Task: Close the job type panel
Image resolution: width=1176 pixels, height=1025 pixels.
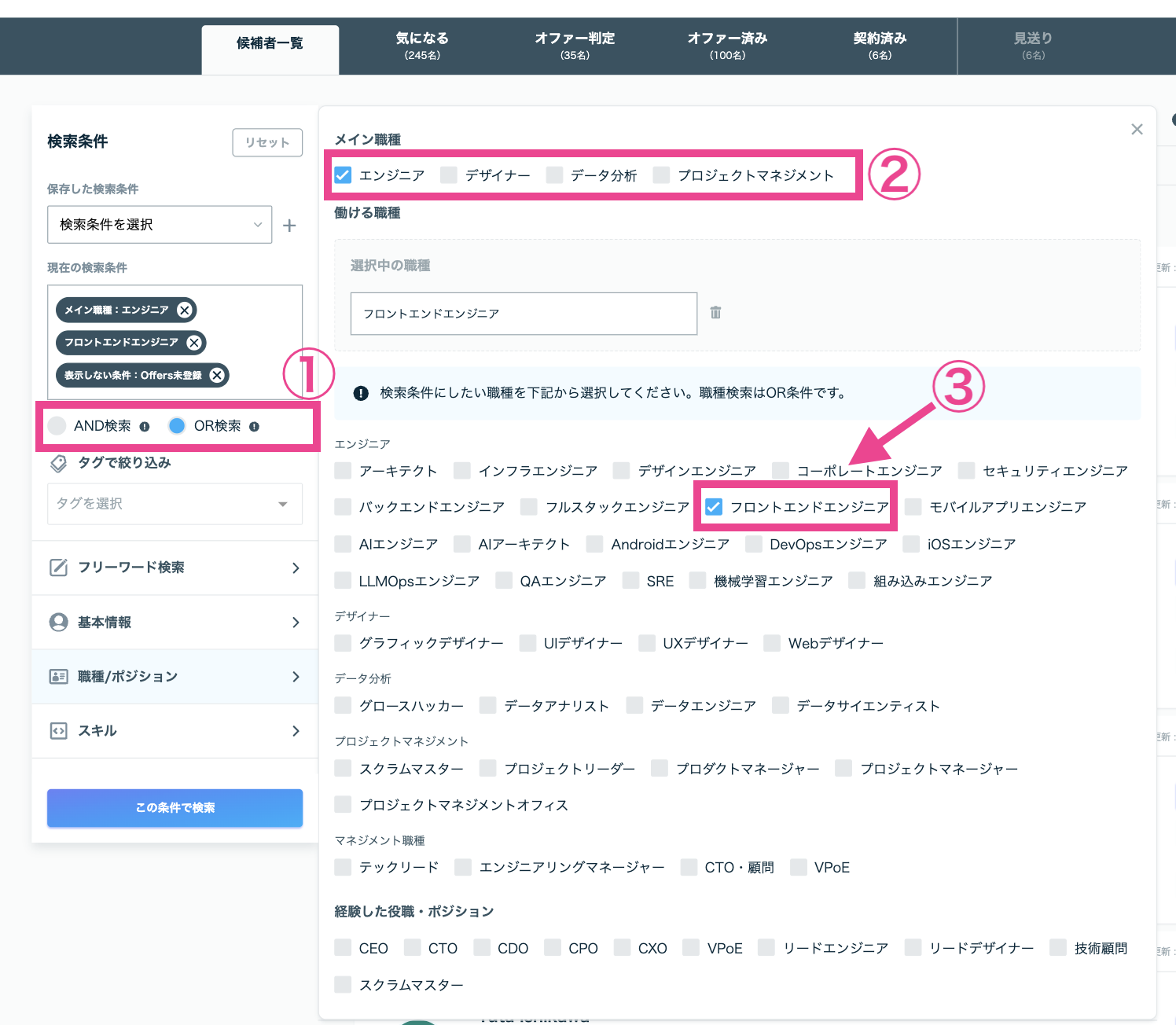Action: [x=1137, y=129]
